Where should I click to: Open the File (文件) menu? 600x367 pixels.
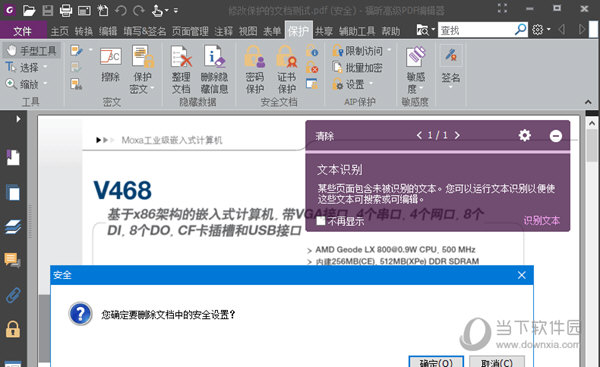pyautogui.click(x=23, y=31)
